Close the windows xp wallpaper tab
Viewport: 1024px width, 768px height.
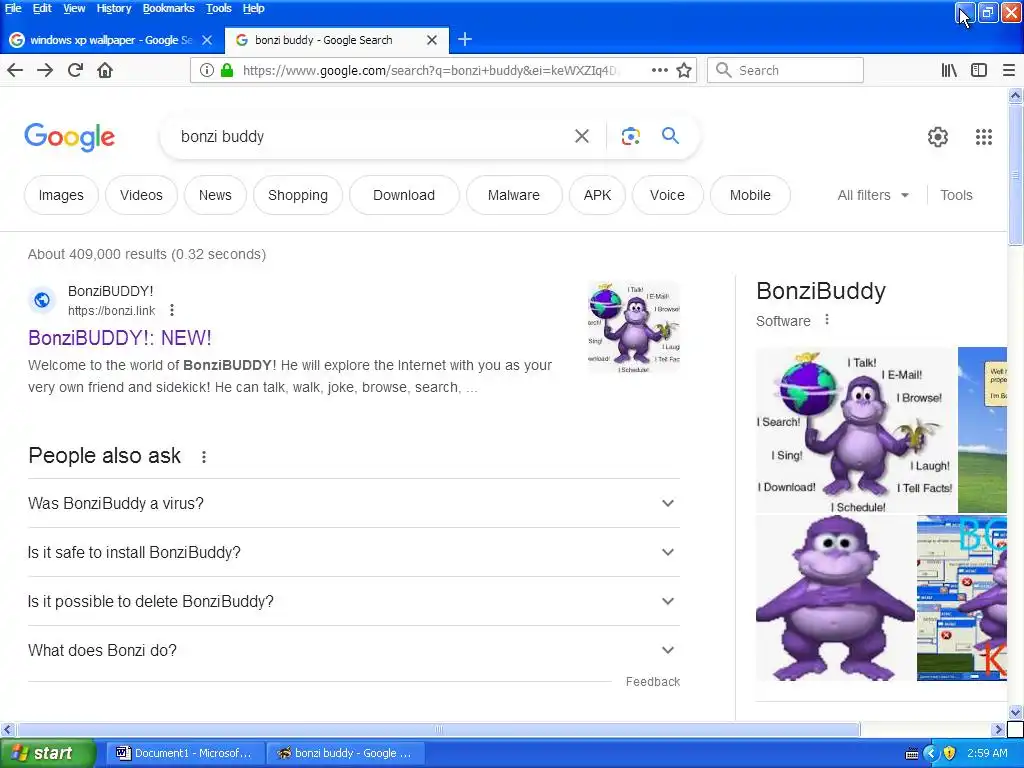point(207,40)
